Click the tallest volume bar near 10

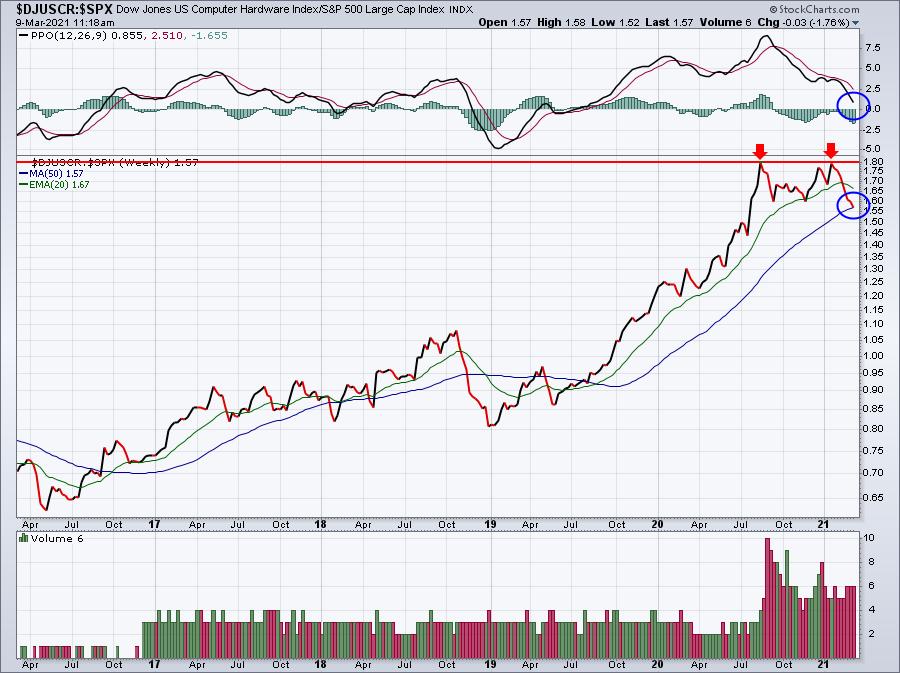[767, 598]
